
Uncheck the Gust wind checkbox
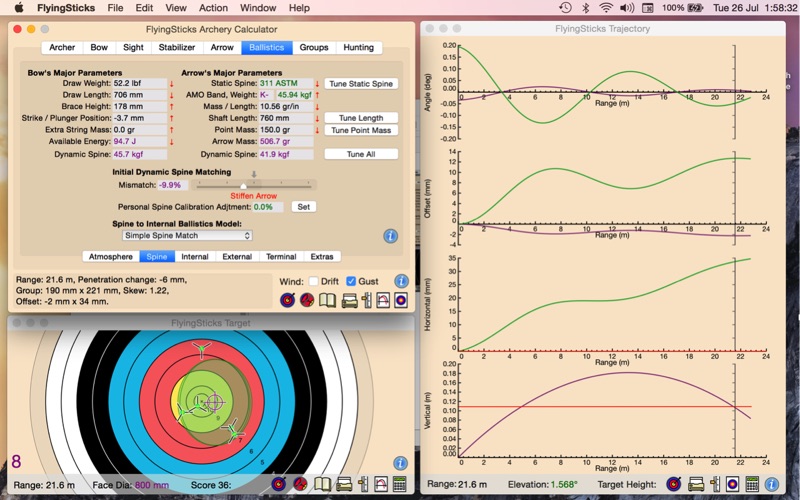coord(351,281)
